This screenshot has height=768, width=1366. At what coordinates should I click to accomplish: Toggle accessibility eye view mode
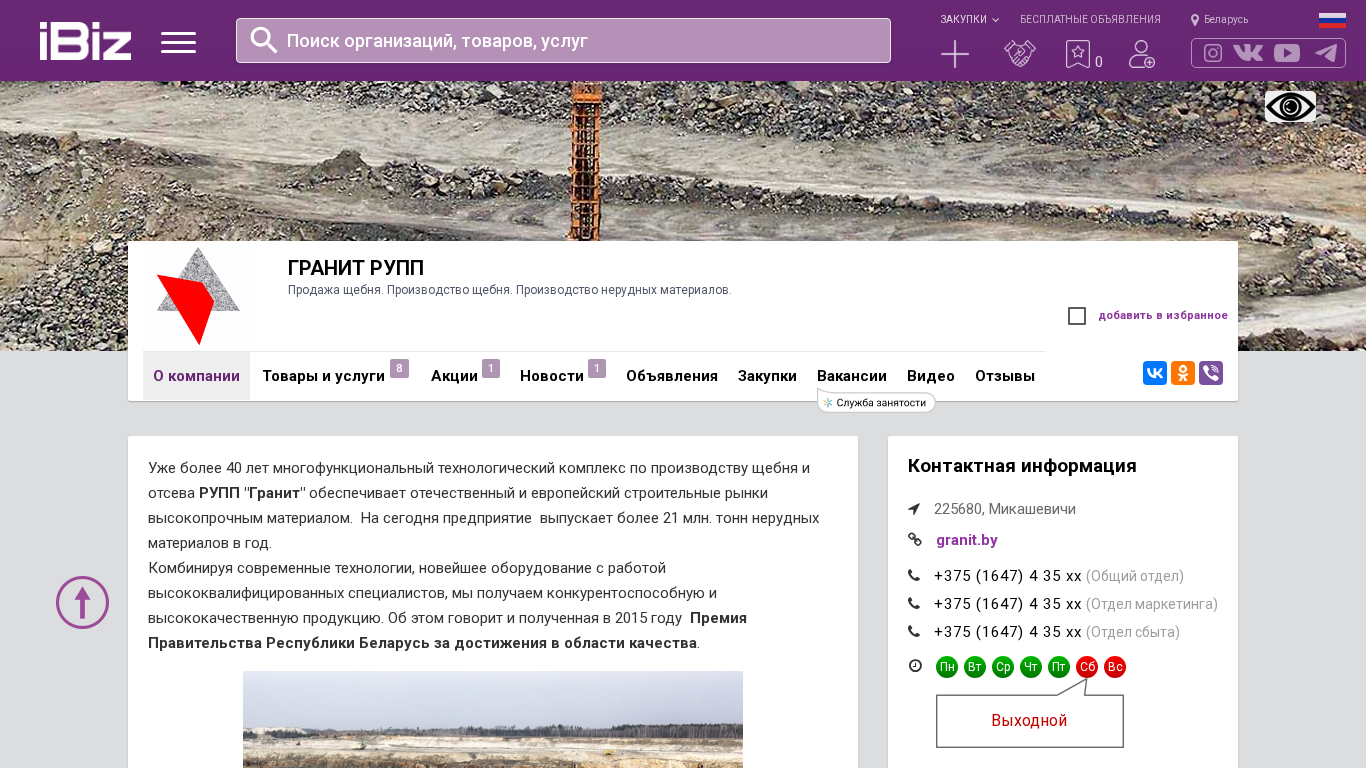click(1290, 106)
